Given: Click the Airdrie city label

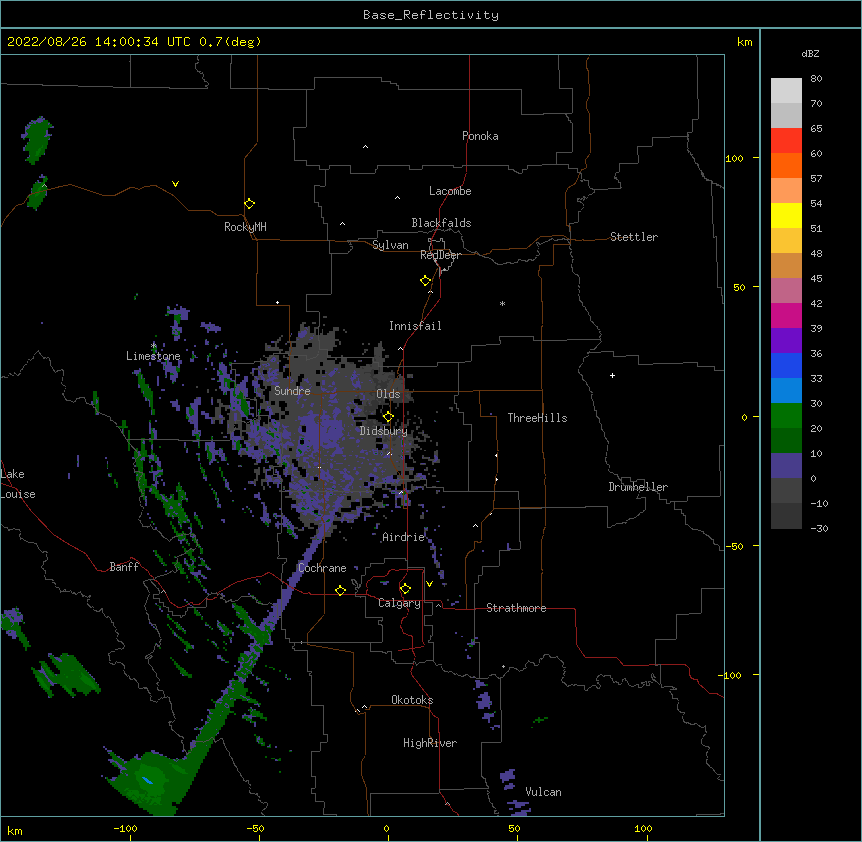Looking at the screenshot, I should tap(404, 537).
